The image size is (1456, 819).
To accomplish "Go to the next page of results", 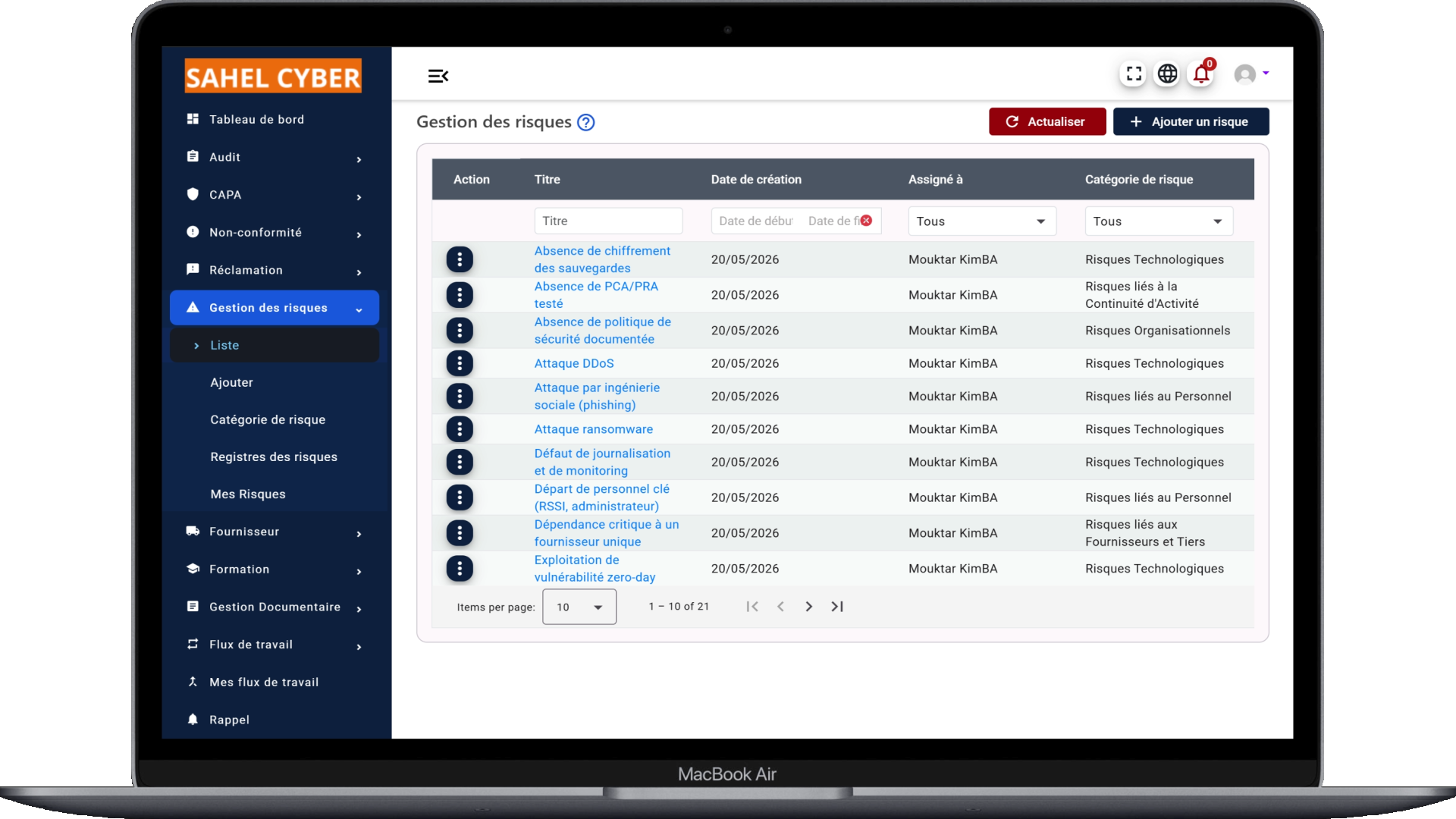I will [x=809, y=607].
